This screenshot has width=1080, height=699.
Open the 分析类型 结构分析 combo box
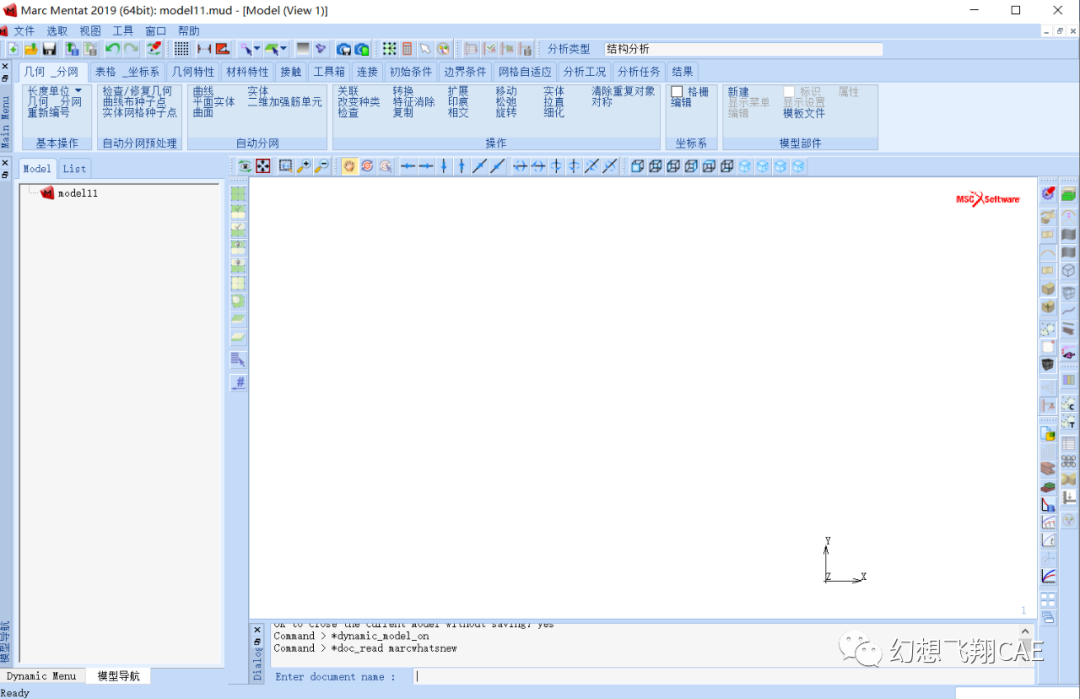743,49
